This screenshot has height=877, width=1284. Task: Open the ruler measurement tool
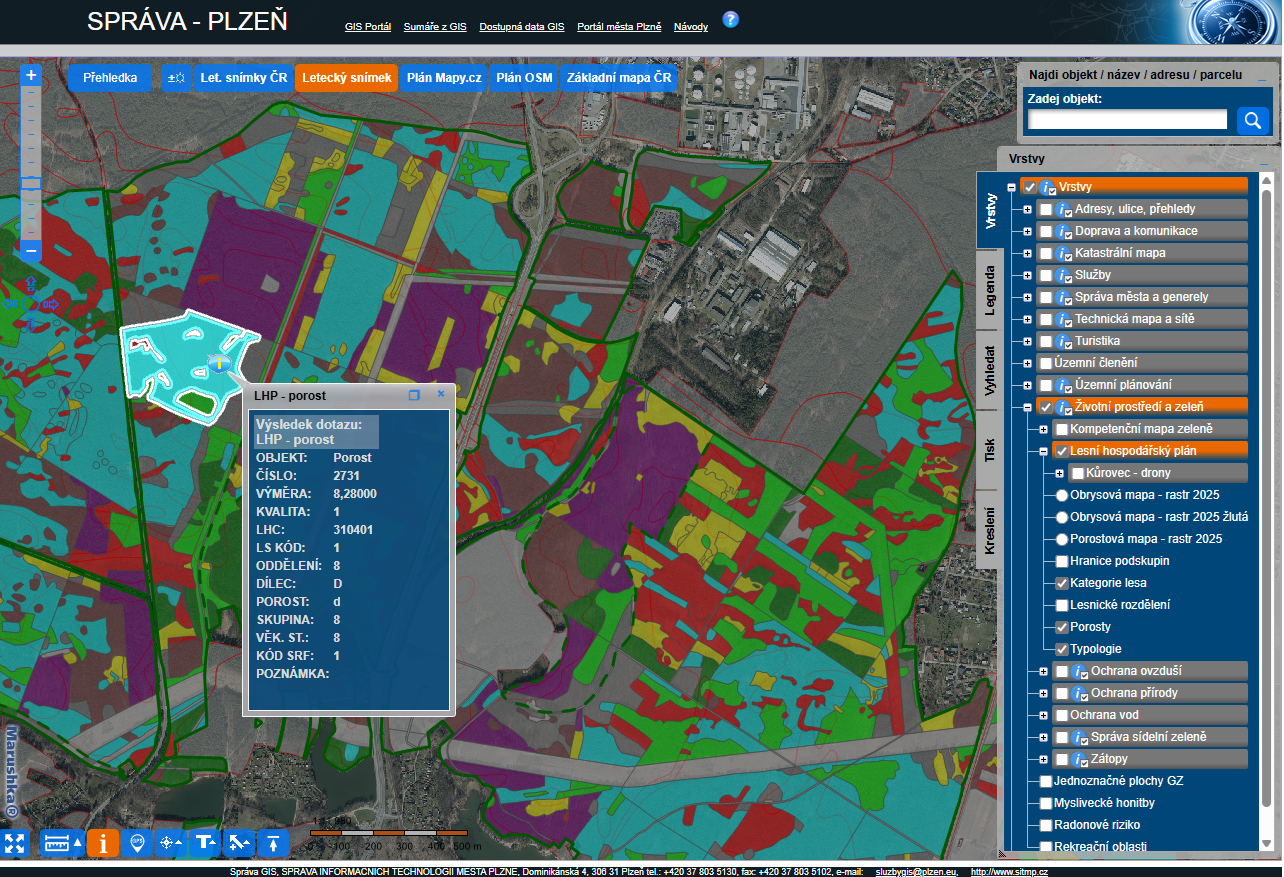56,843
